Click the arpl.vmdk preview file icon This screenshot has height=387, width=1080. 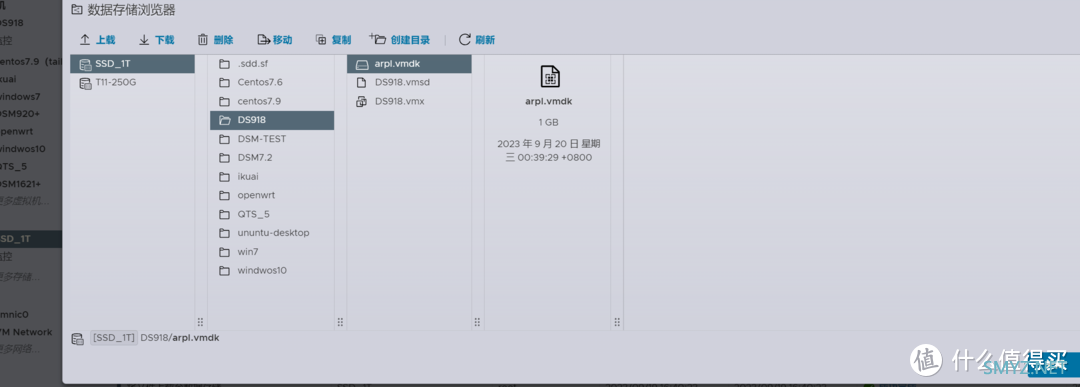(x=549, y=76)
